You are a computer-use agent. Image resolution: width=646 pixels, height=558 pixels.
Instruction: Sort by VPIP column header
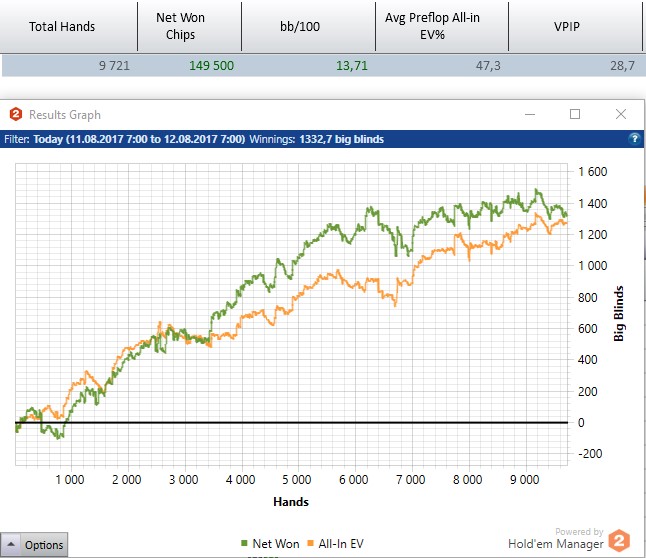pos(576,26)
